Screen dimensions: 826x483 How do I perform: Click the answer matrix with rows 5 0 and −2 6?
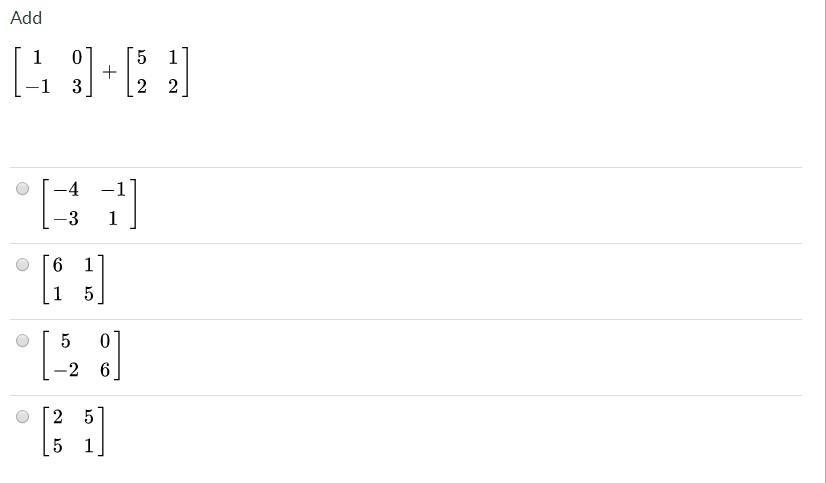click(81, 356)
